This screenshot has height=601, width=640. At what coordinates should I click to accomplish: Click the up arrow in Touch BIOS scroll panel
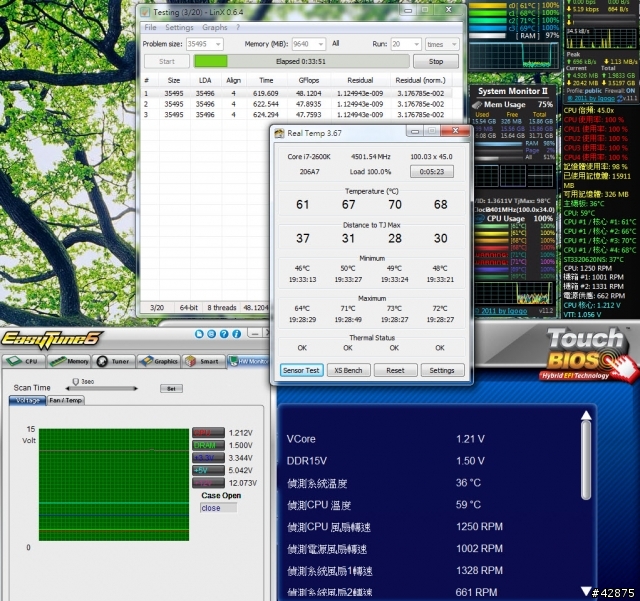586,415
